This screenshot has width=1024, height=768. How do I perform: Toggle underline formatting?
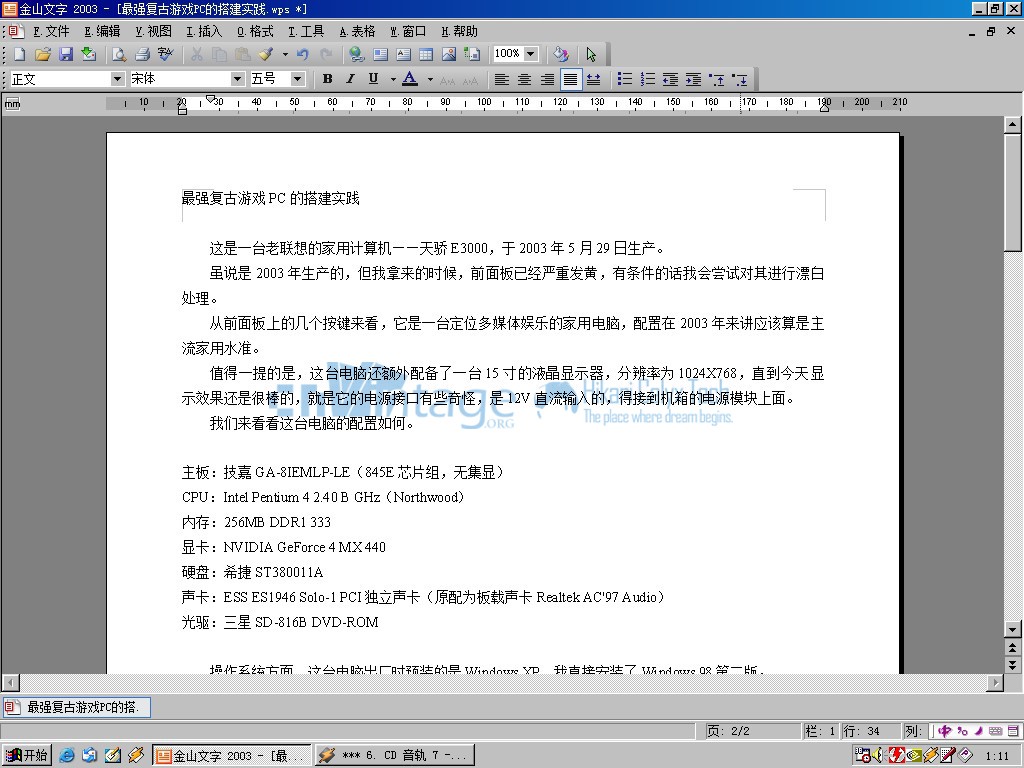(373, 79)
